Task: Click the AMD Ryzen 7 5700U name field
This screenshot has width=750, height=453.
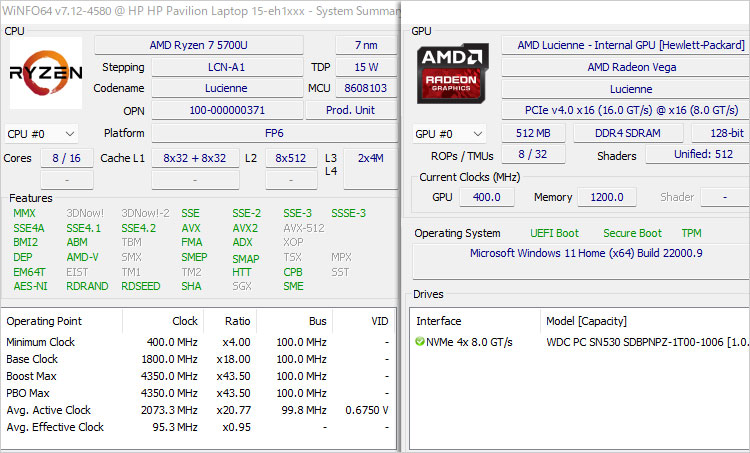Action: pyautogui.click(x=198, y=45)
